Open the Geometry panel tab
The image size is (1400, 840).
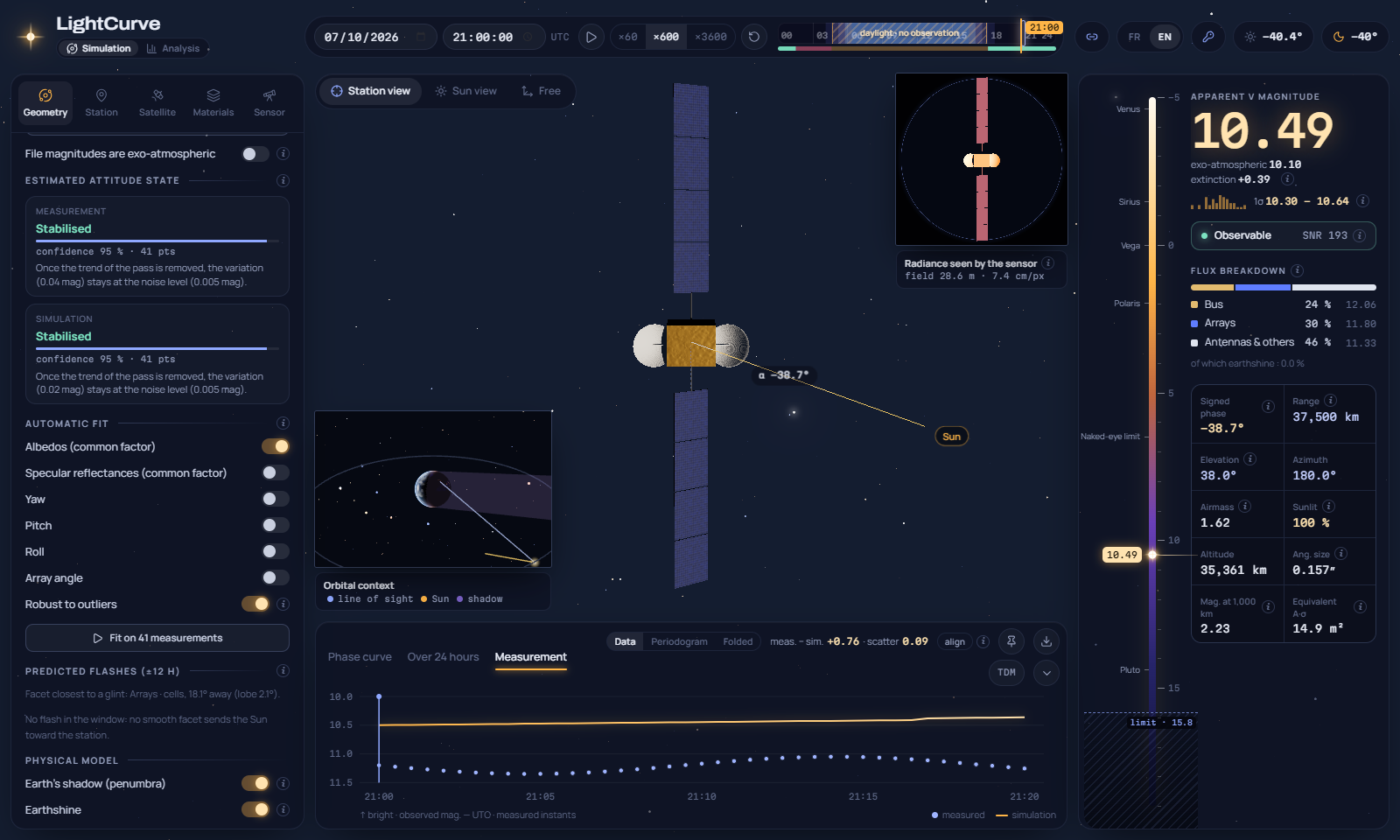coord(45,102)
